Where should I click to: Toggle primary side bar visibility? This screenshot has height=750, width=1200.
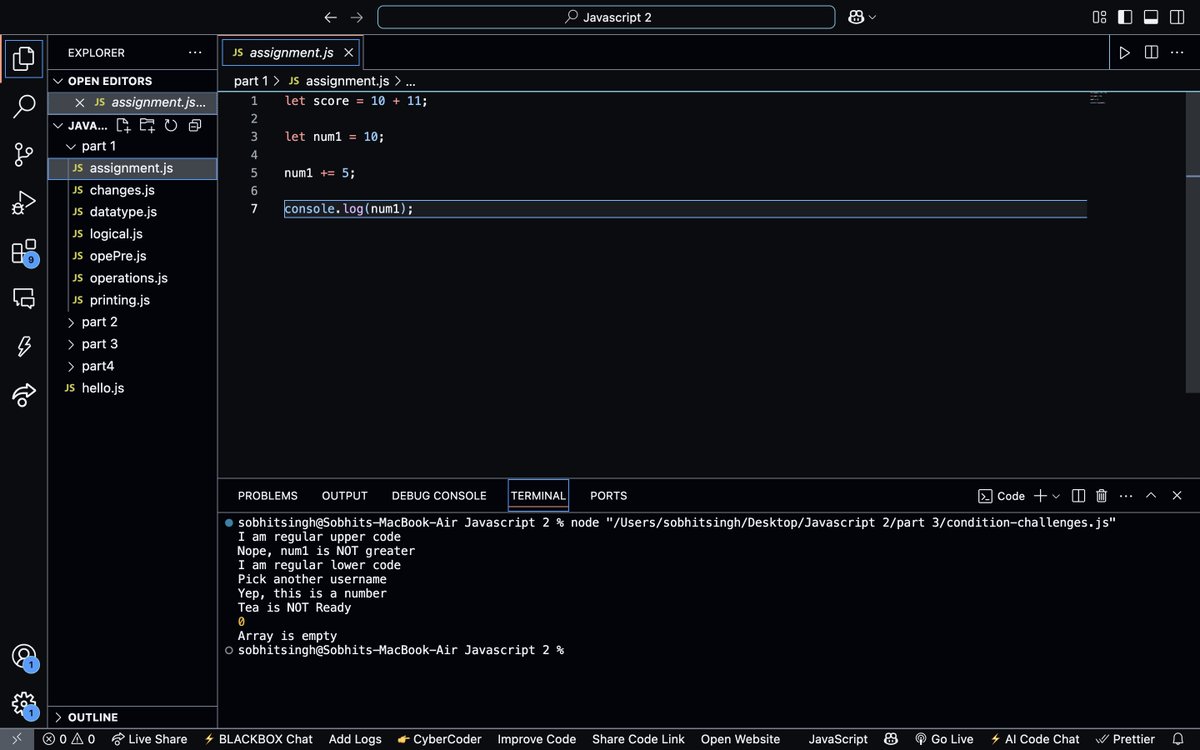[1125, 17]
